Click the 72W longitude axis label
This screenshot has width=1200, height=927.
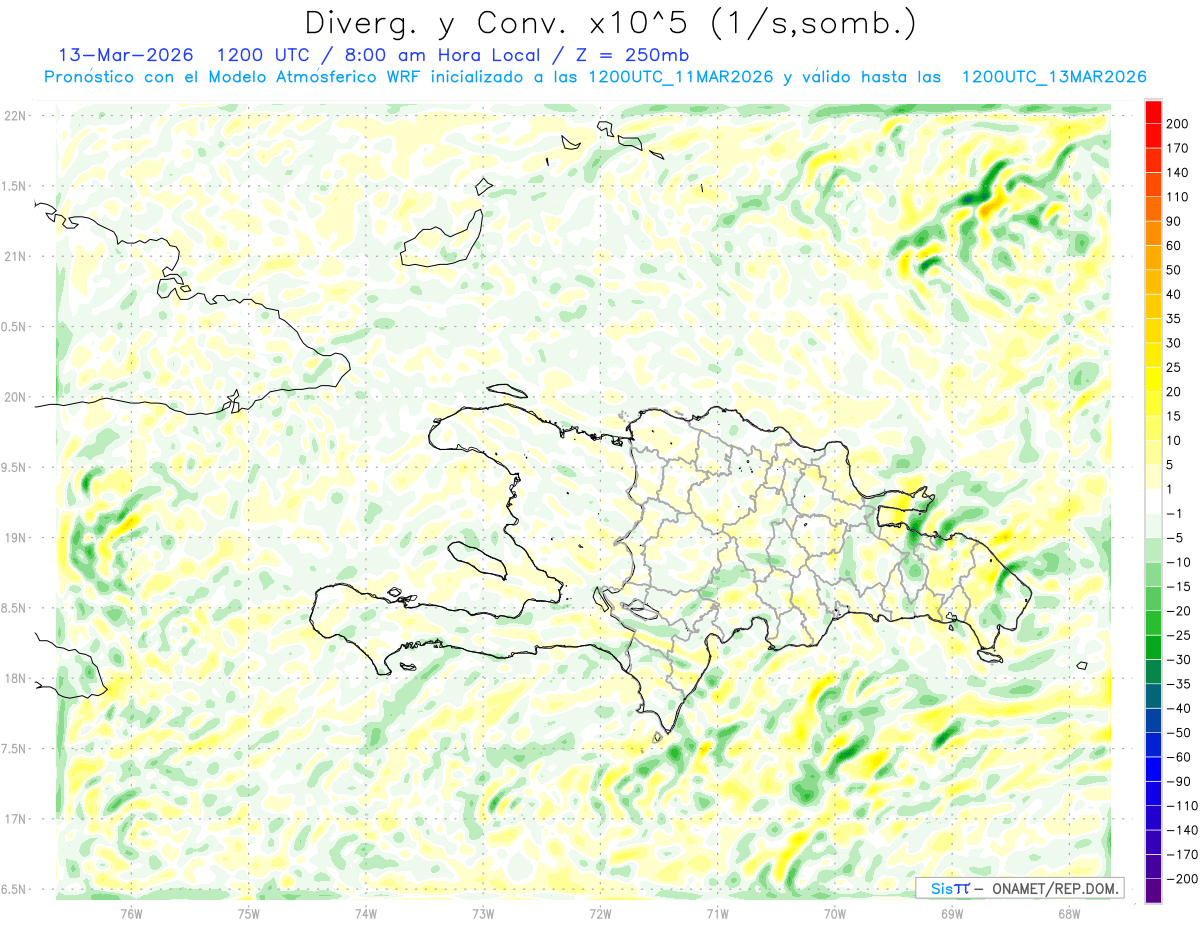pyautogui.click(x=600, y=912)
